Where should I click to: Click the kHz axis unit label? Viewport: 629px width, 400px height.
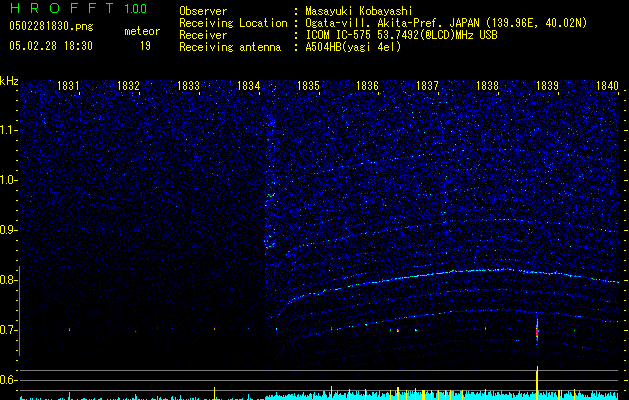tap(9, 80)
